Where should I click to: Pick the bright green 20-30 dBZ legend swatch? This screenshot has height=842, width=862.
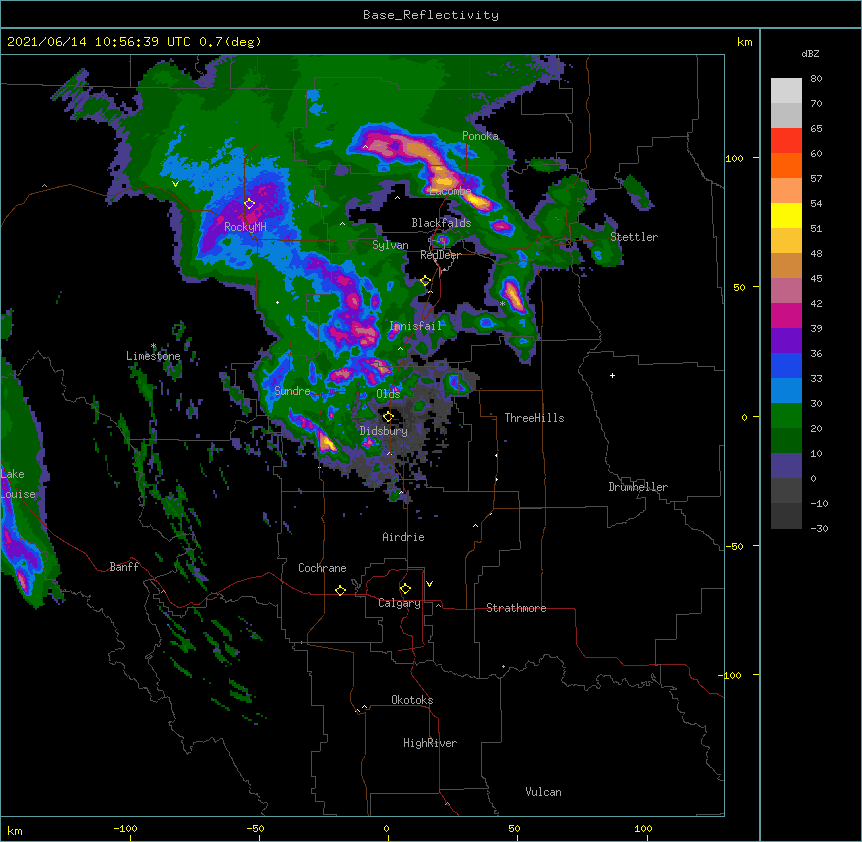786,416
